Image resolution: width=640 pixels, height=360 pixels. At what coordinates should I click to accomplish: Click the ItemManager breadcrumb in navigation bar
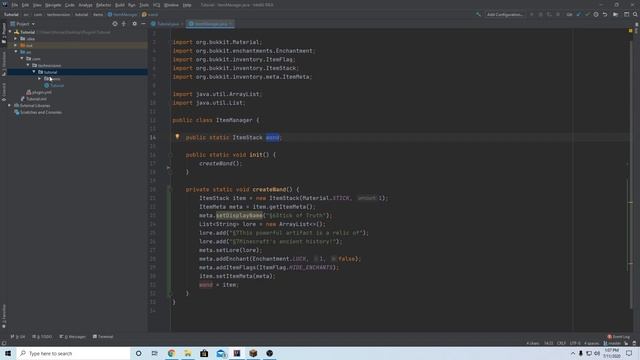click(x=122, y=15)
